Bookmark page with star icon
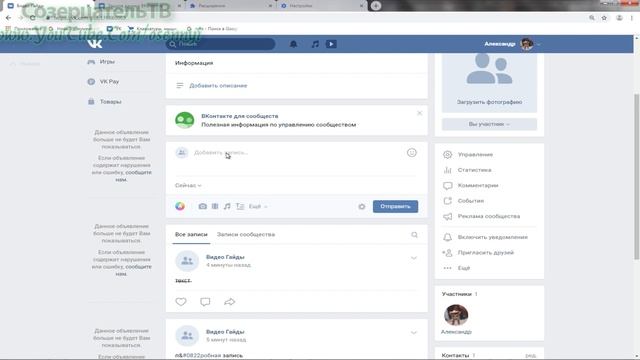Screen dimensions: 640x360 click(x=604, y=18)
